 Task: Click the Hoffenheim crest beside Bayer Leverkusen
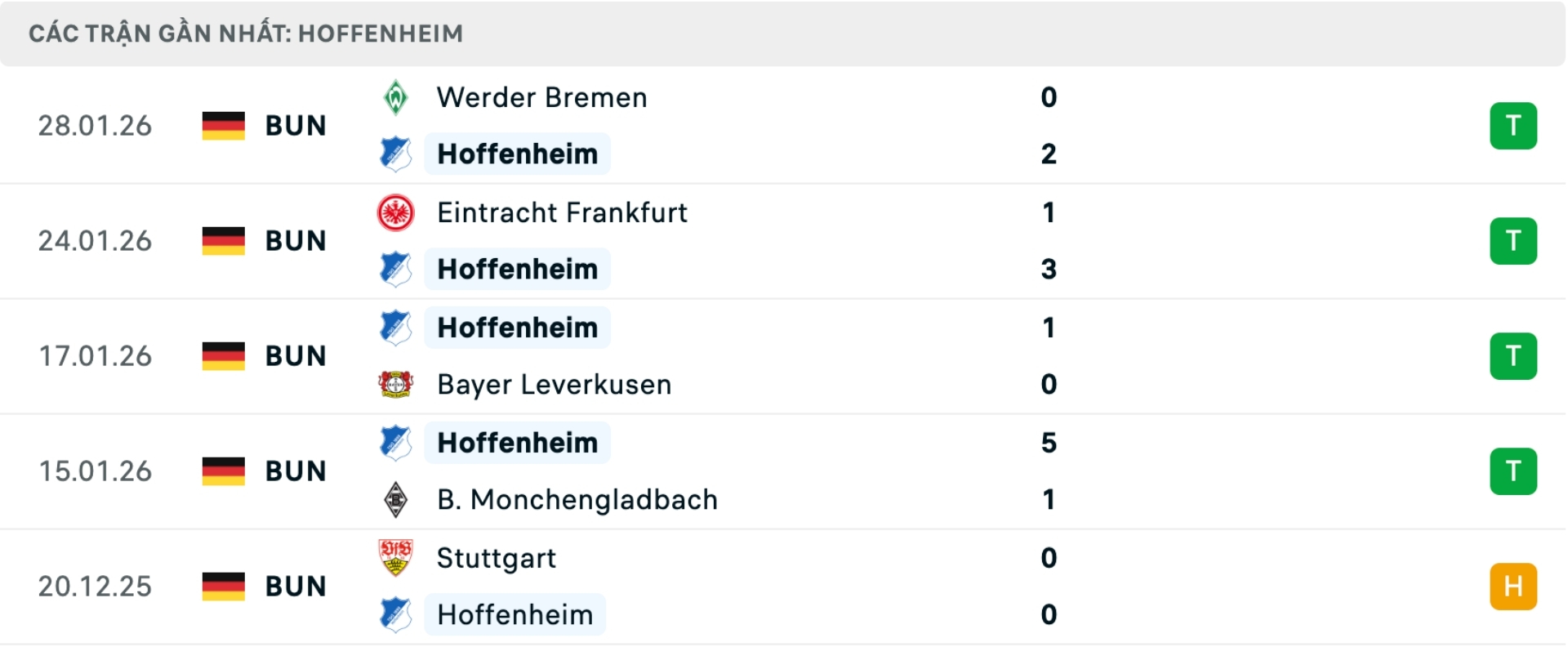[x=397, y=328]
